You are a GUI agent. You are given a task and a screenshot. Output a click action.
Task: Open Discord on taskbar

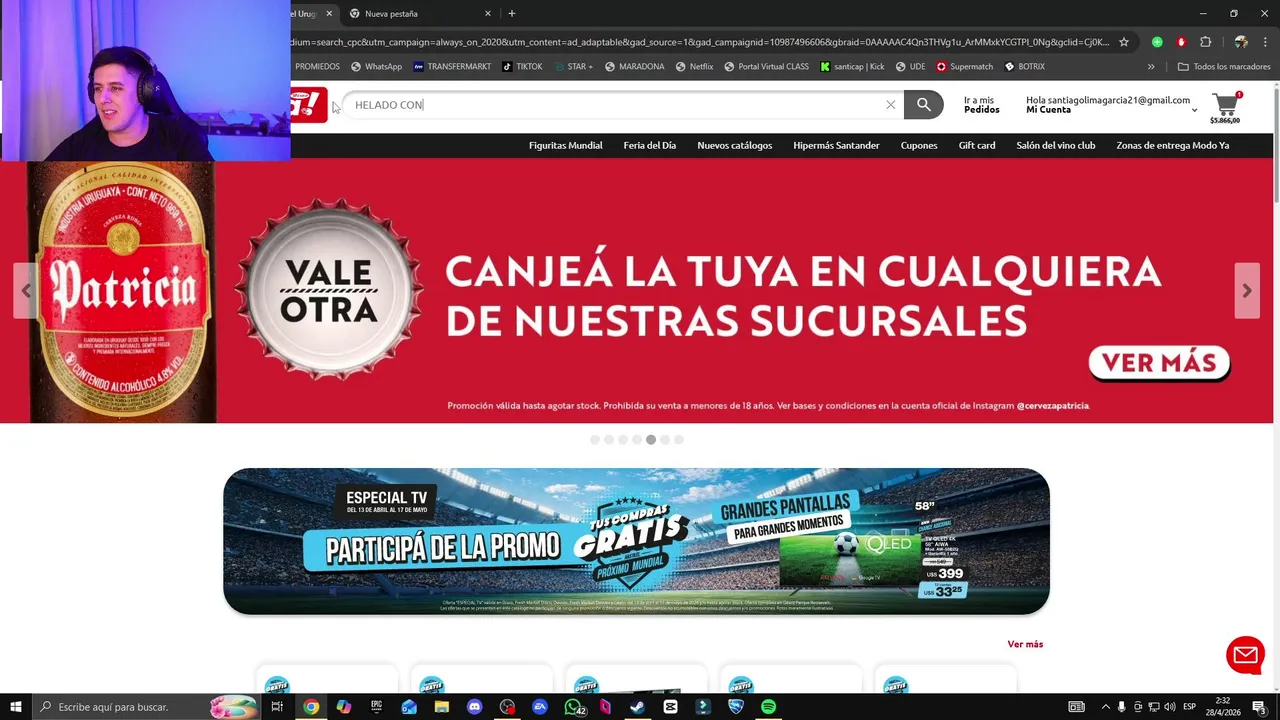click(475, 707)
